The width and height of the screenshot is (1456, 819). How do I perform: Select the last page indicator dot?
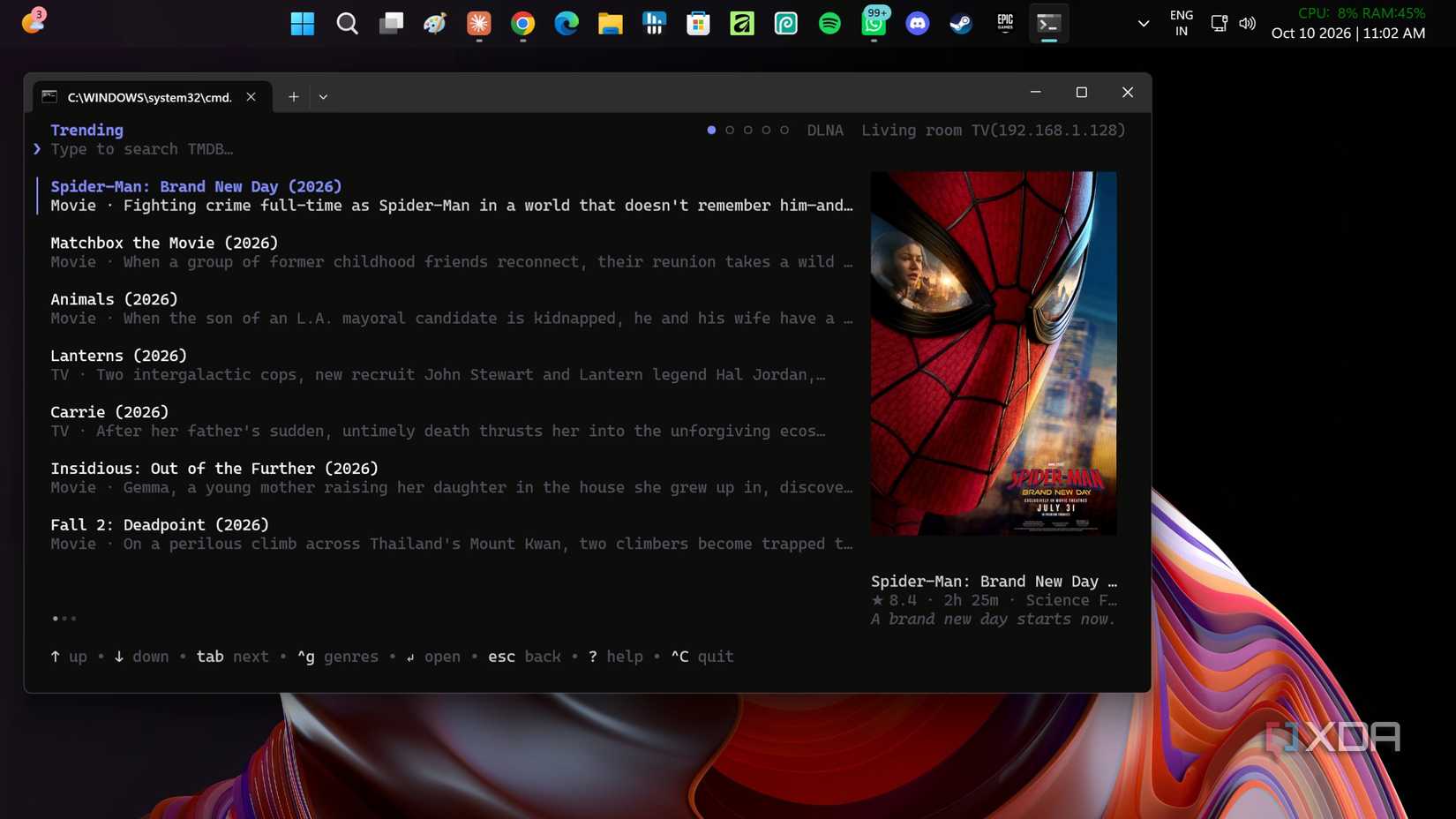coord(784,130)
